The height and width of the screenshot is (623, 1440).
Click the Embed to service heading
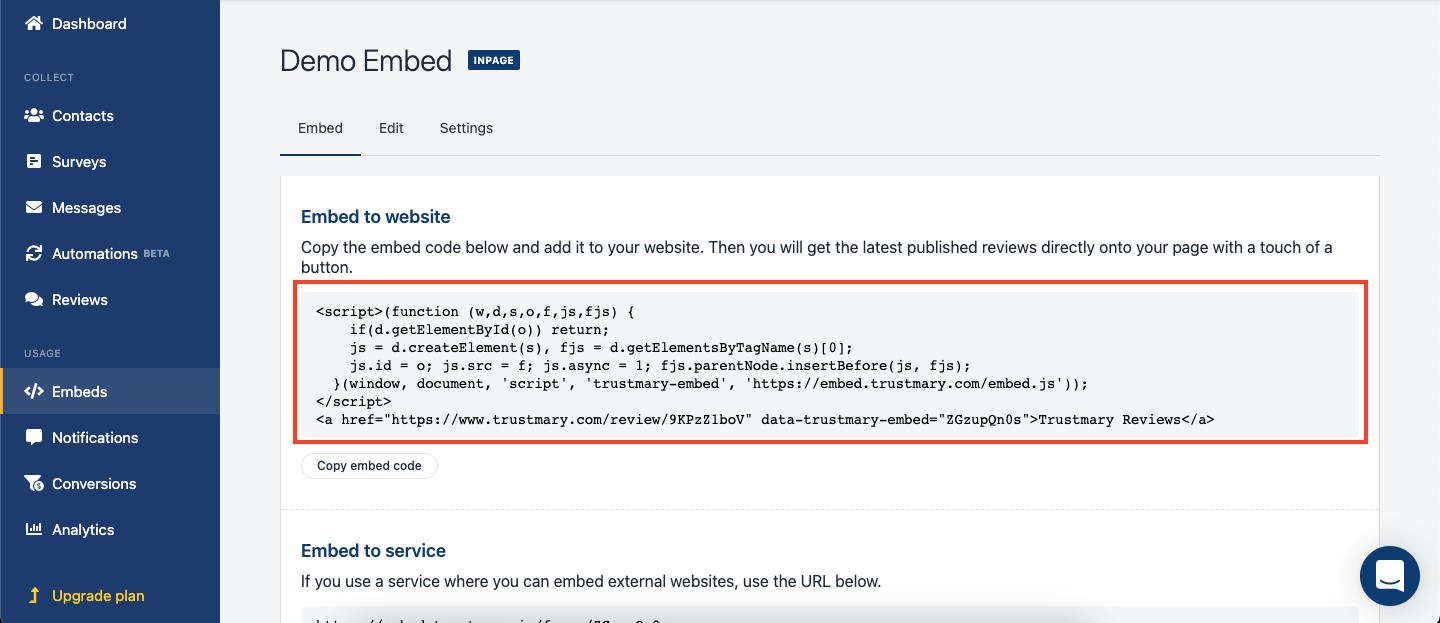pyautogui.click(x=373, y=550)
